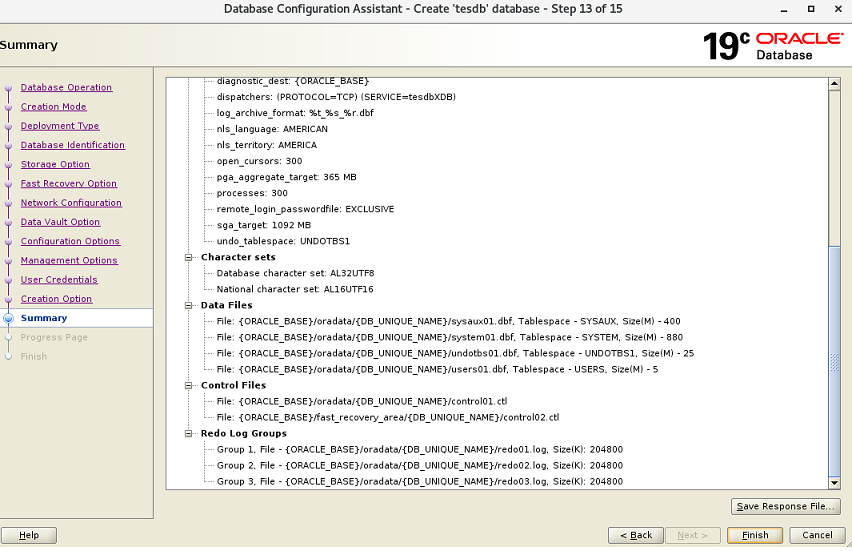Open the Network Configuration step
This screenshot has width=852, height=551.
point(71,203)
